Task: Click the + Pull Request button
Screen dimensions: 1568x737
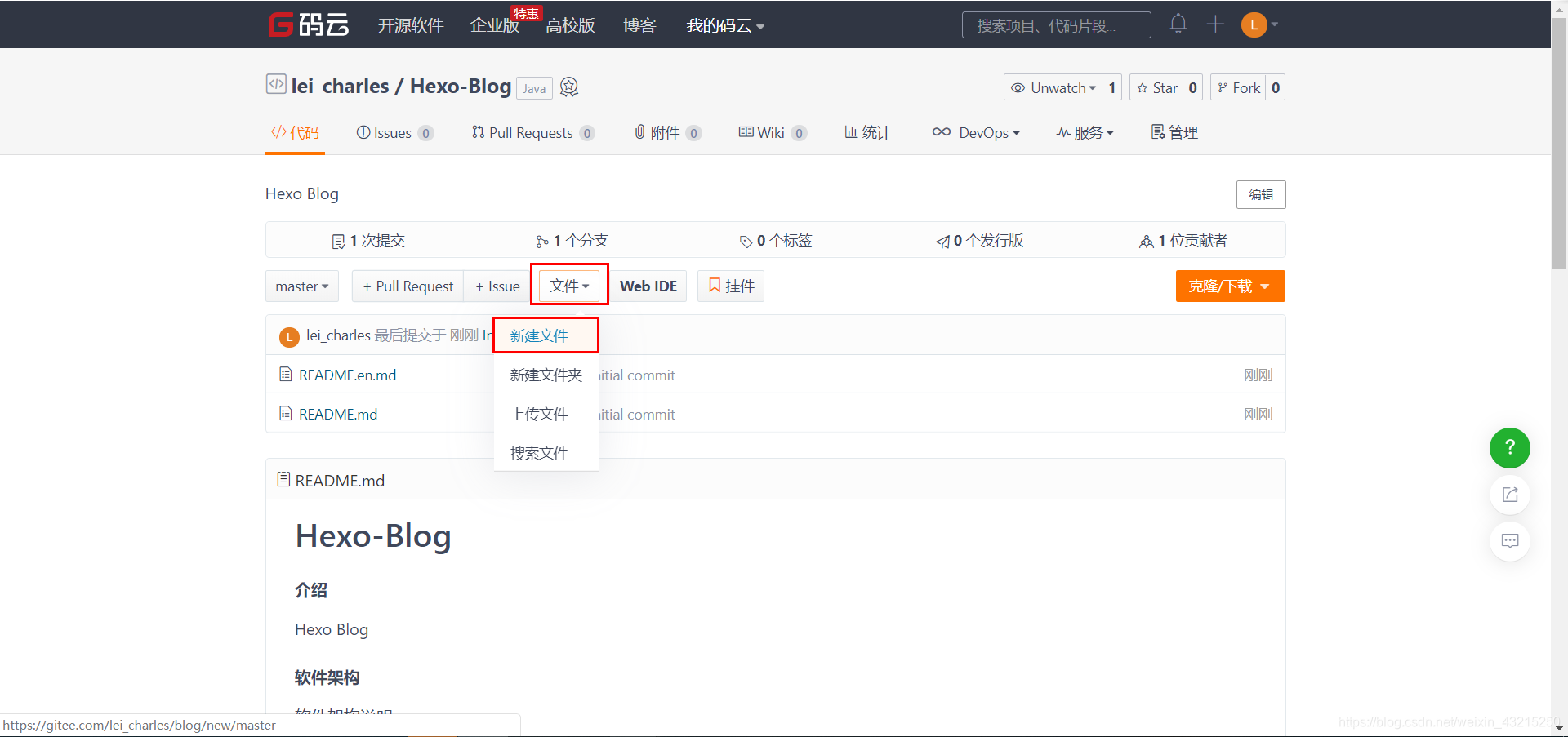Action: [x=408, y=286]
